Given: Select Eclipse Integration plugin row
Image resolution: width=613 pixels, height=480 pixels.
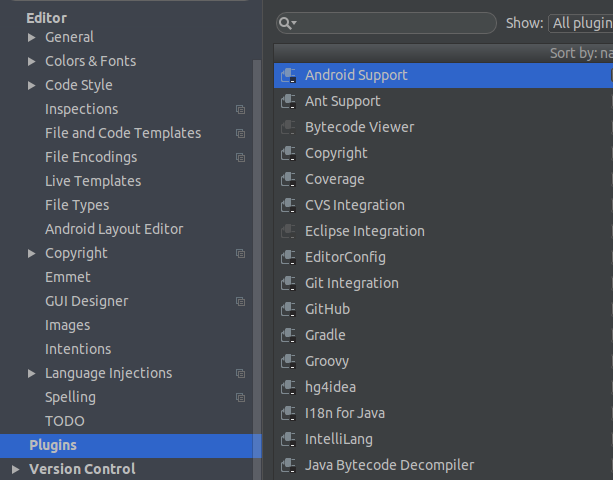Looking at the screenshot, I should click(443, 231).
